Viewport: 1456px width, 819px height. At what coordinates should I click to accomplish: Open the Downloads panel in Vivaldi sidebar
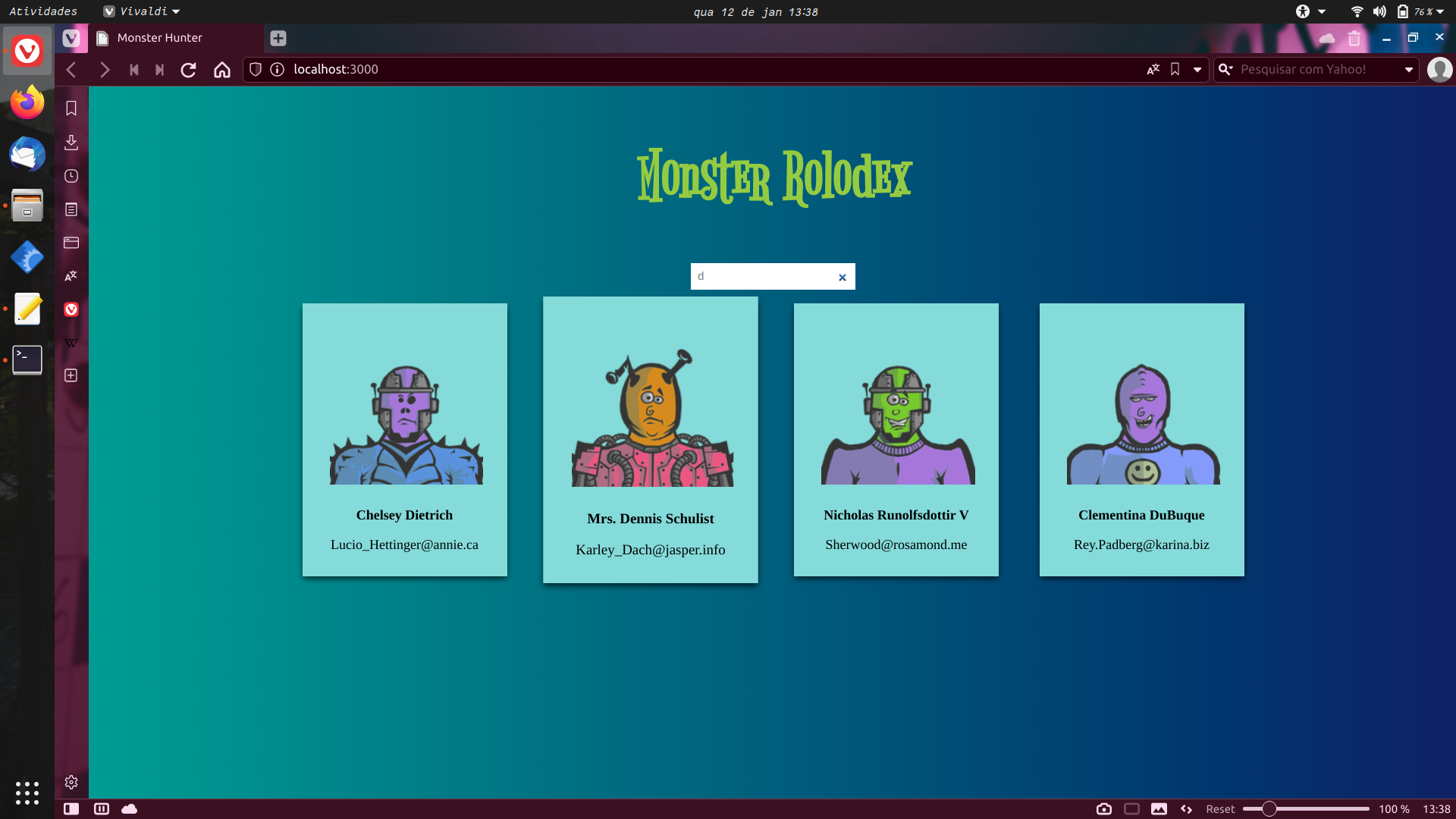coord(71,143)
